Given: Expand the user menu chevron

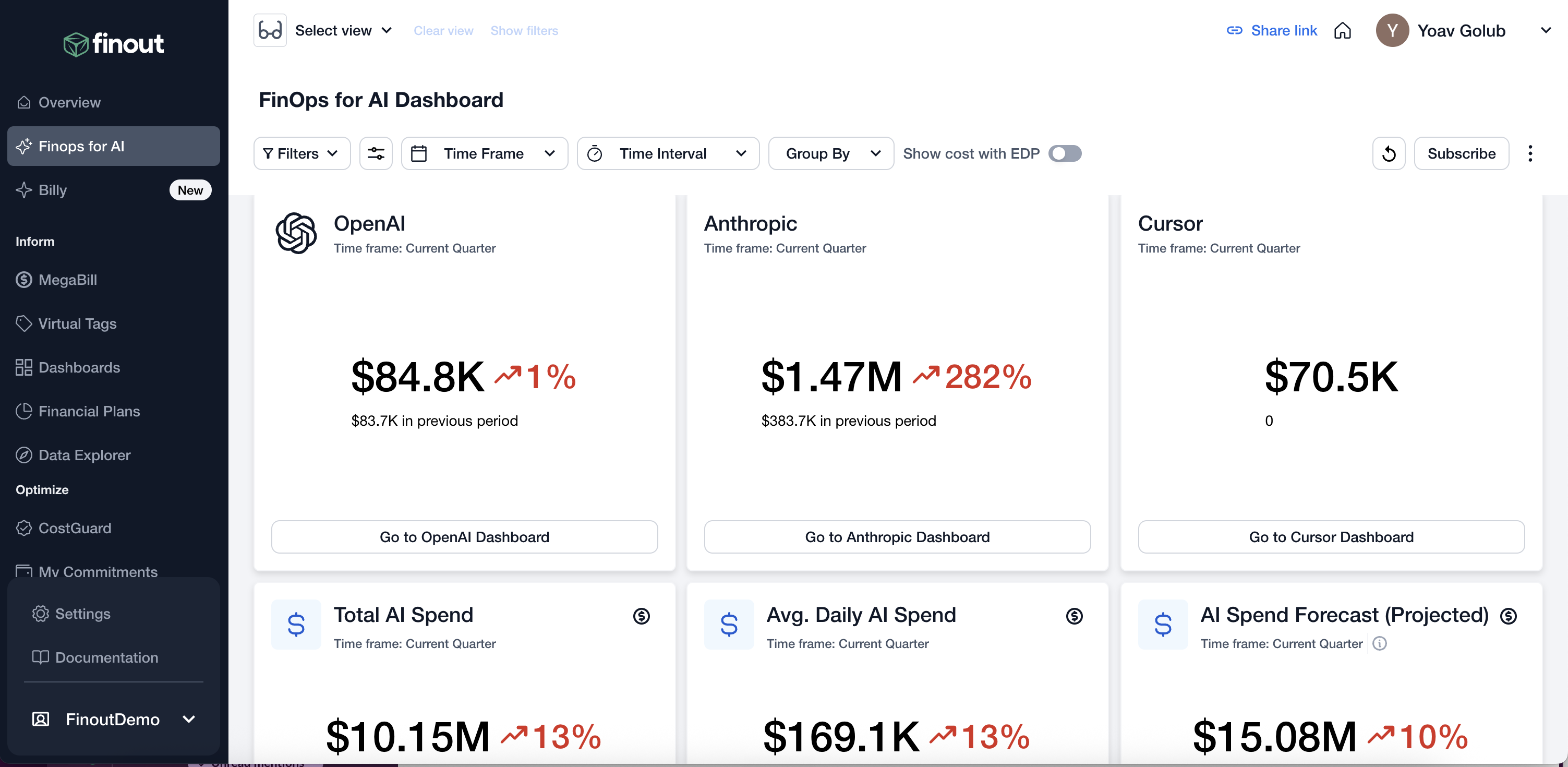Looking at the screenshot, I should pos(1546,30).
